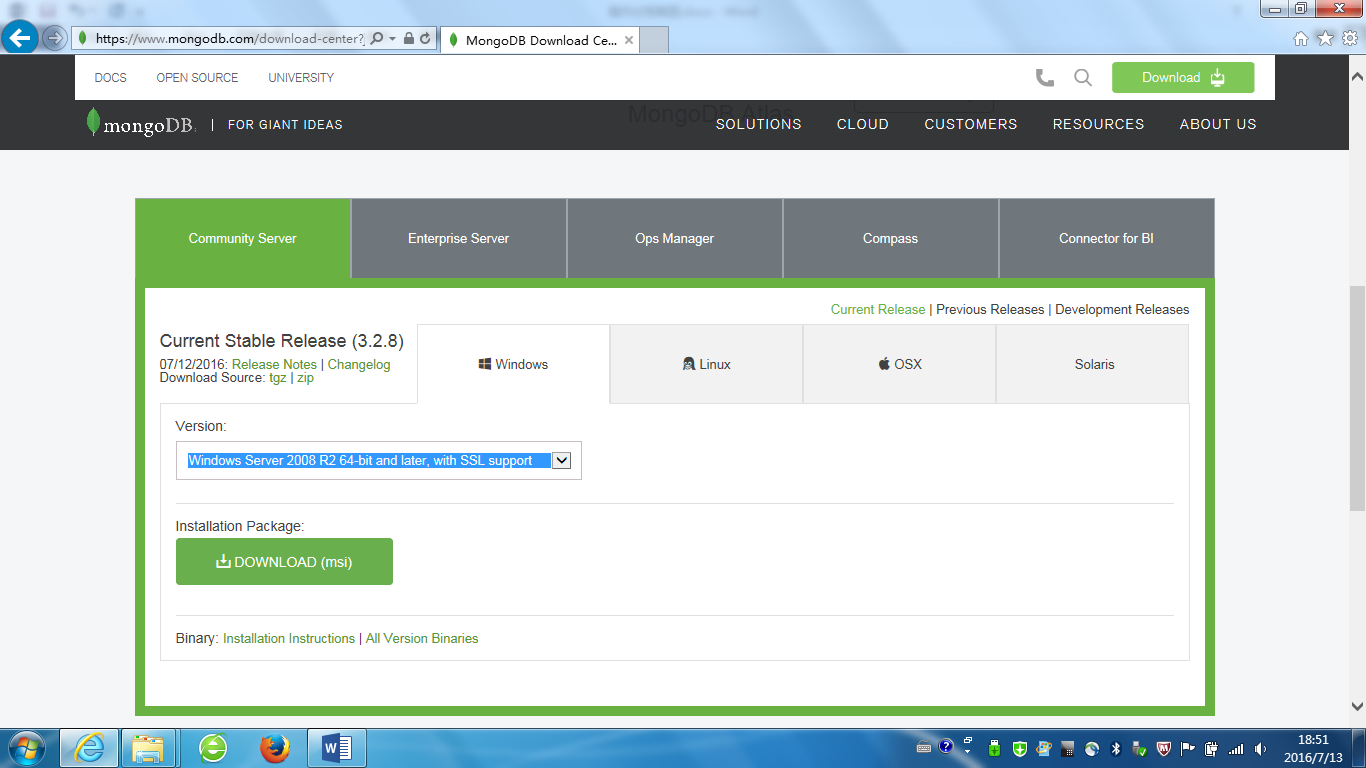Screen dimensions: 1366x768
Task: Go back with the browser back arrow
Action: click(x=20, y=38)
